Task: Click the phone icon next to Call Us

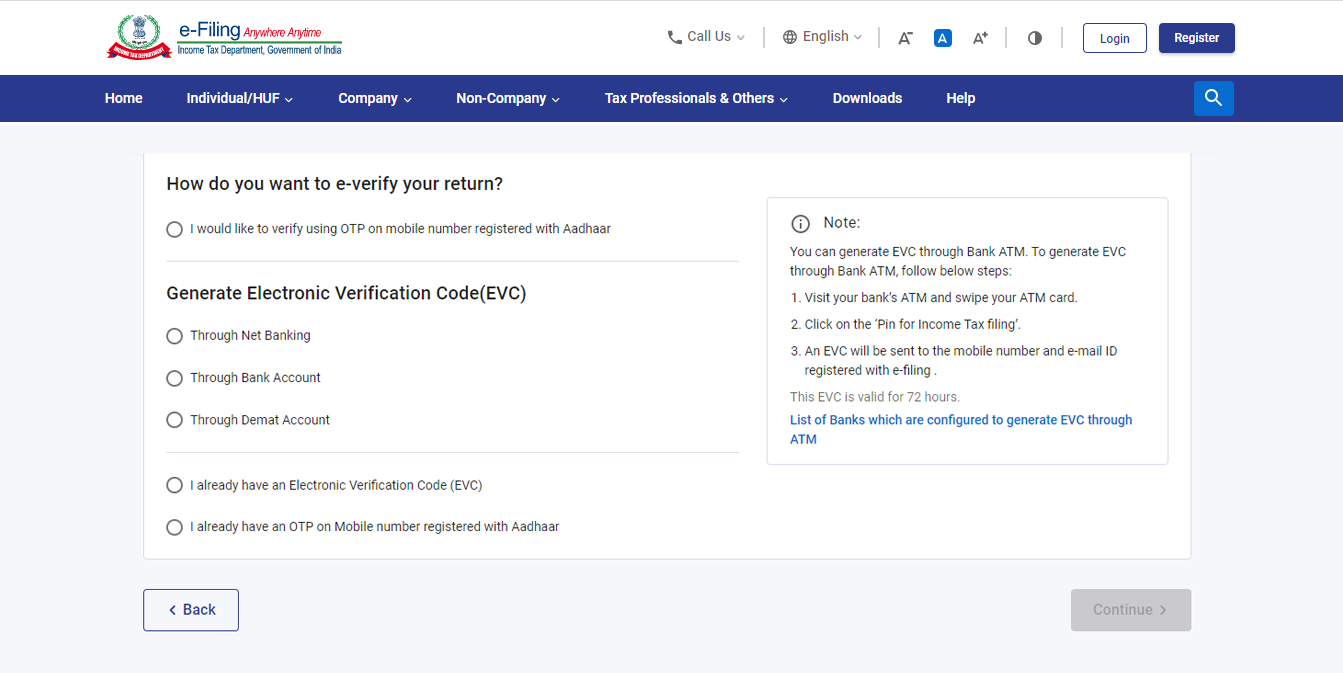Action: point(674,36)
